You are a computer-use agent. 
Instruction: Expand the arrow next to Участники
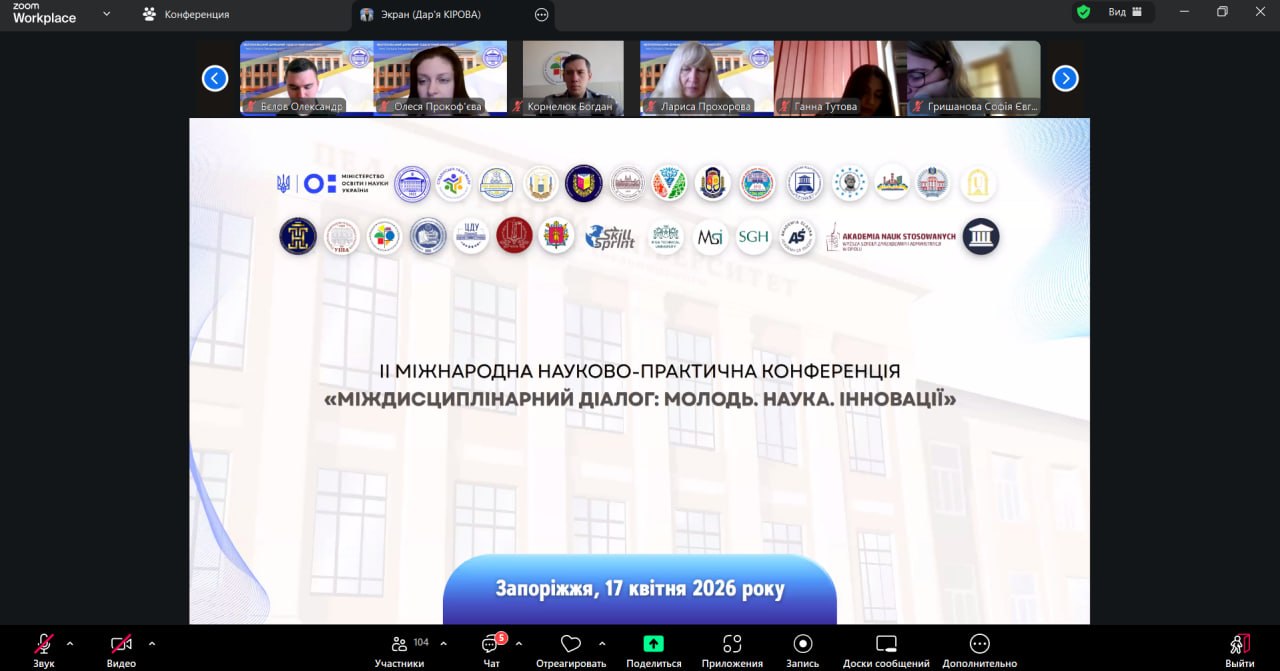point(444,643)
